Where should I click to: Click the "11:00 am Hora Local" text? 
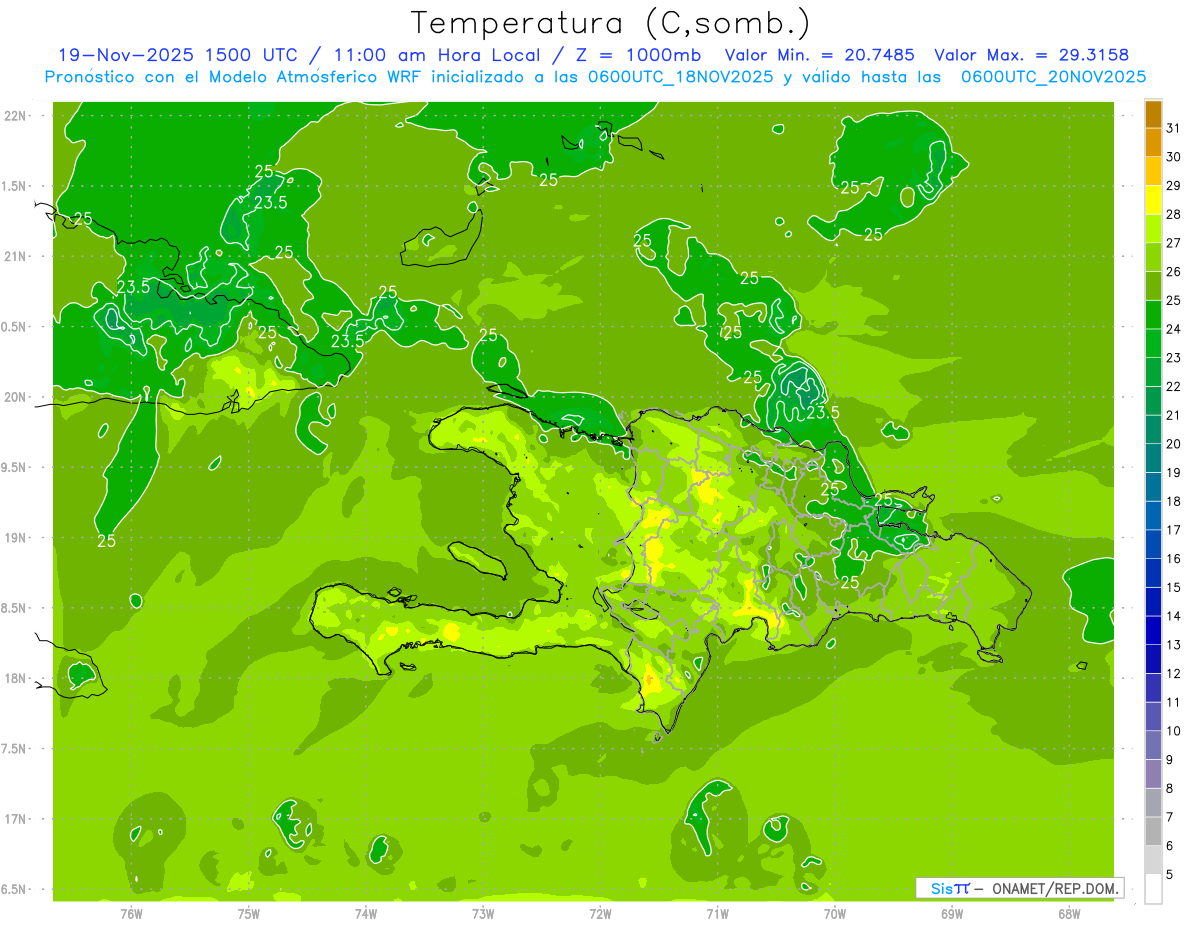click(433, 55)
